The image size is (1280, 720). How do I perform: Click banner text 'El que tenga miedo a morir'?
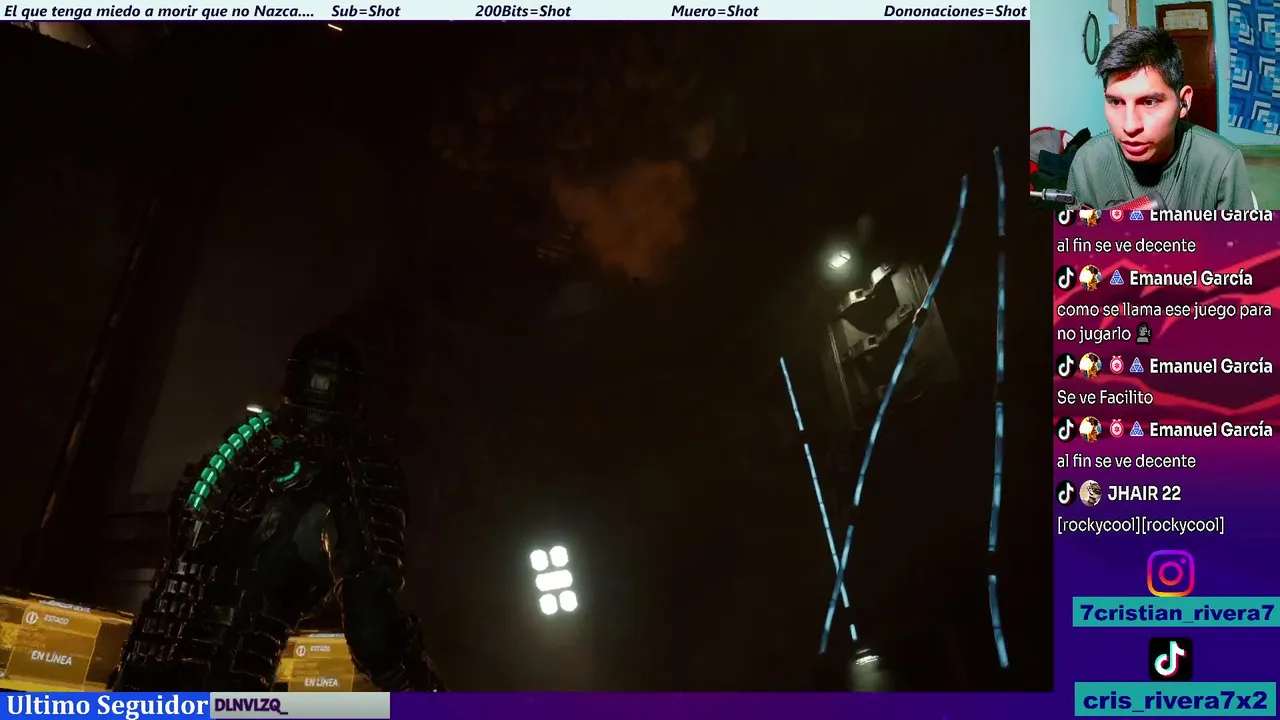98,11
